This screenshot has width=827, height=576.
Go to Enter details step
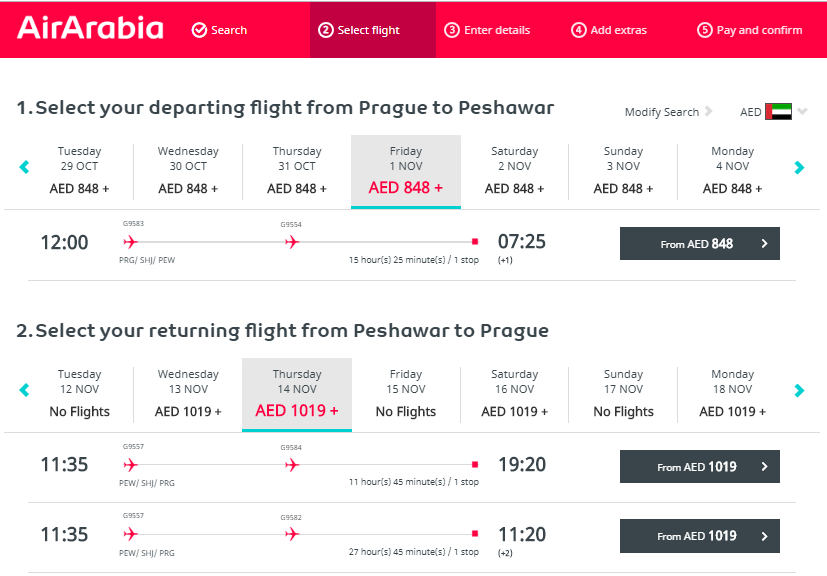coord(487,30)
